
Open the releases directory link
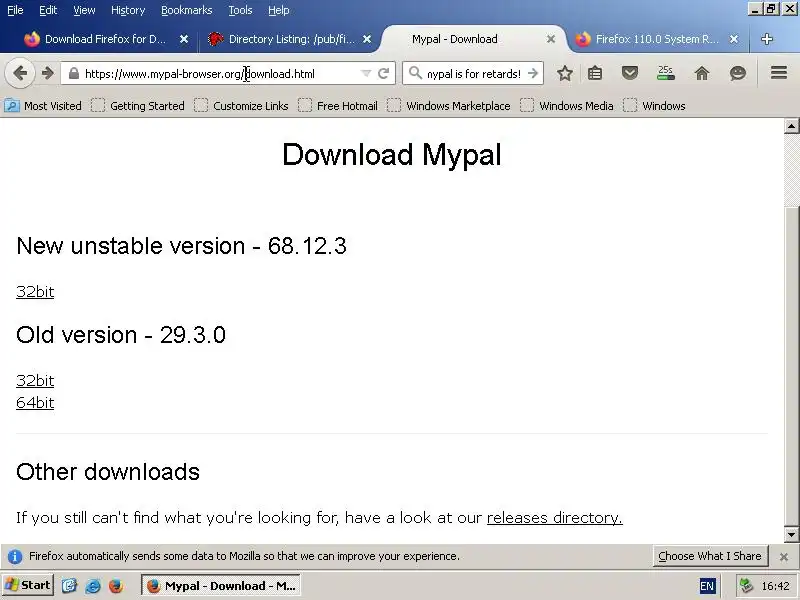(555, 517)
